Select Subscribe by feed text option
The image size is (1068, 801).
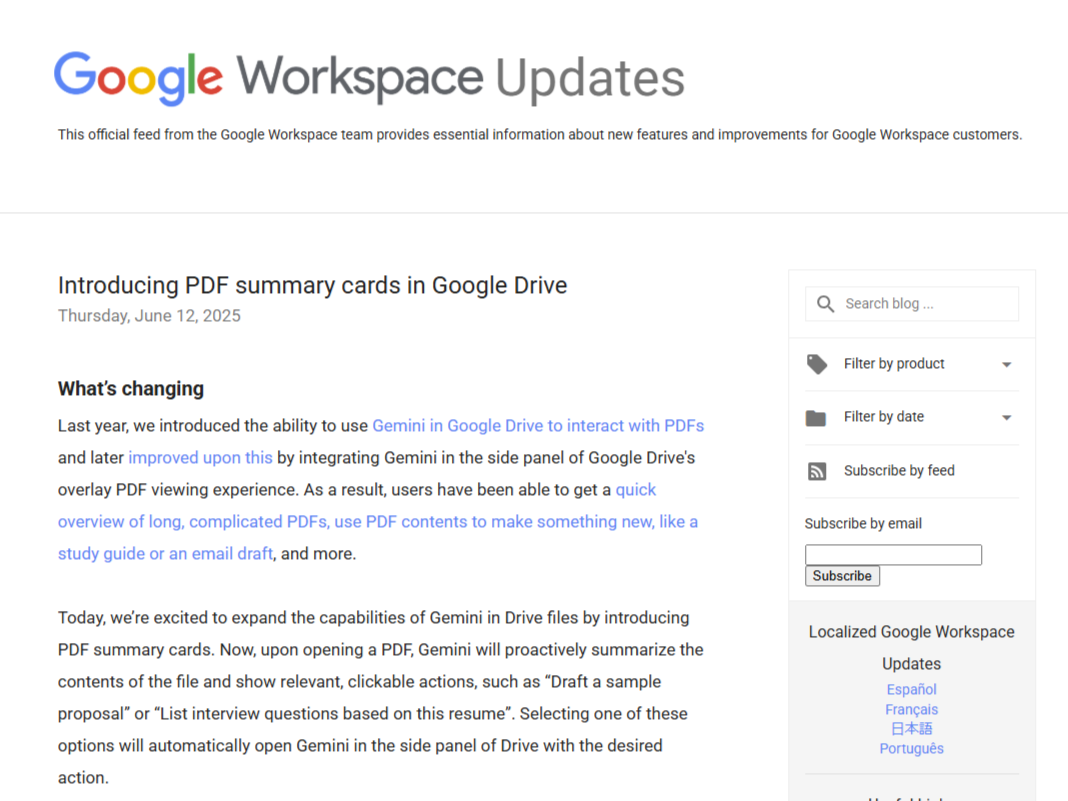[x=899, y=470]
